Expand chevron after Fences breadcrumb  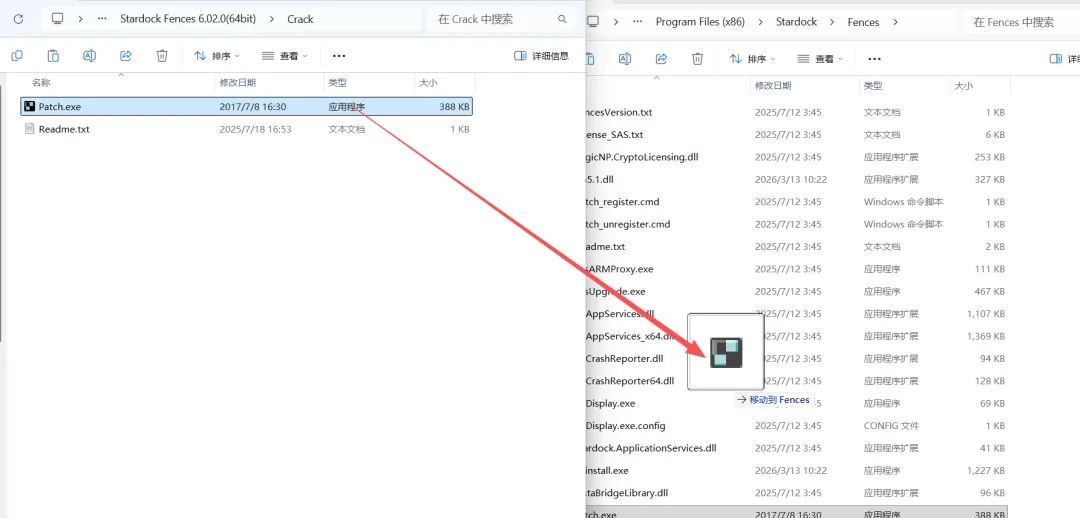point(895,22)
